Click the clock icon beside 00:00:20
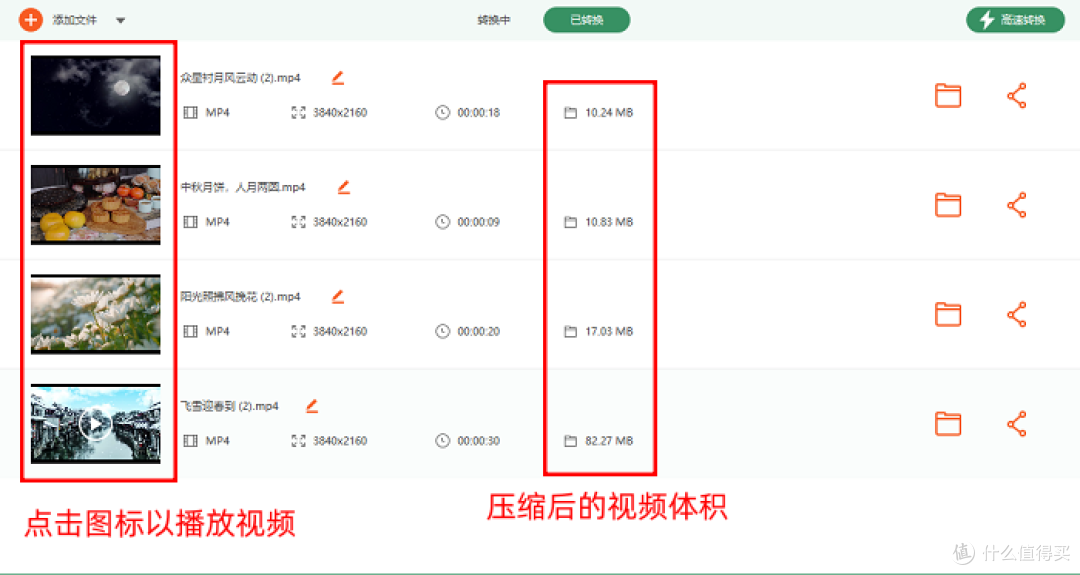 (x=442, y=331)
